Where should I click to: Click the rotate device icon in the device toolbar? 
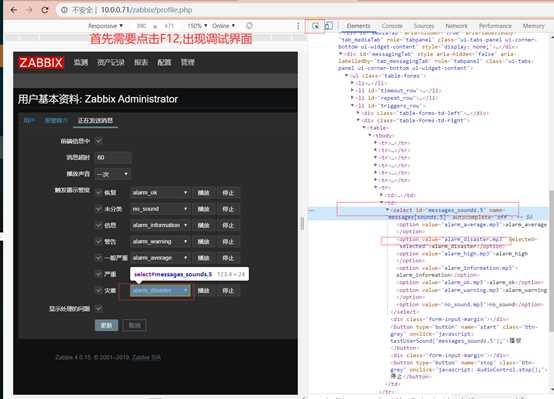click(249, 26)
